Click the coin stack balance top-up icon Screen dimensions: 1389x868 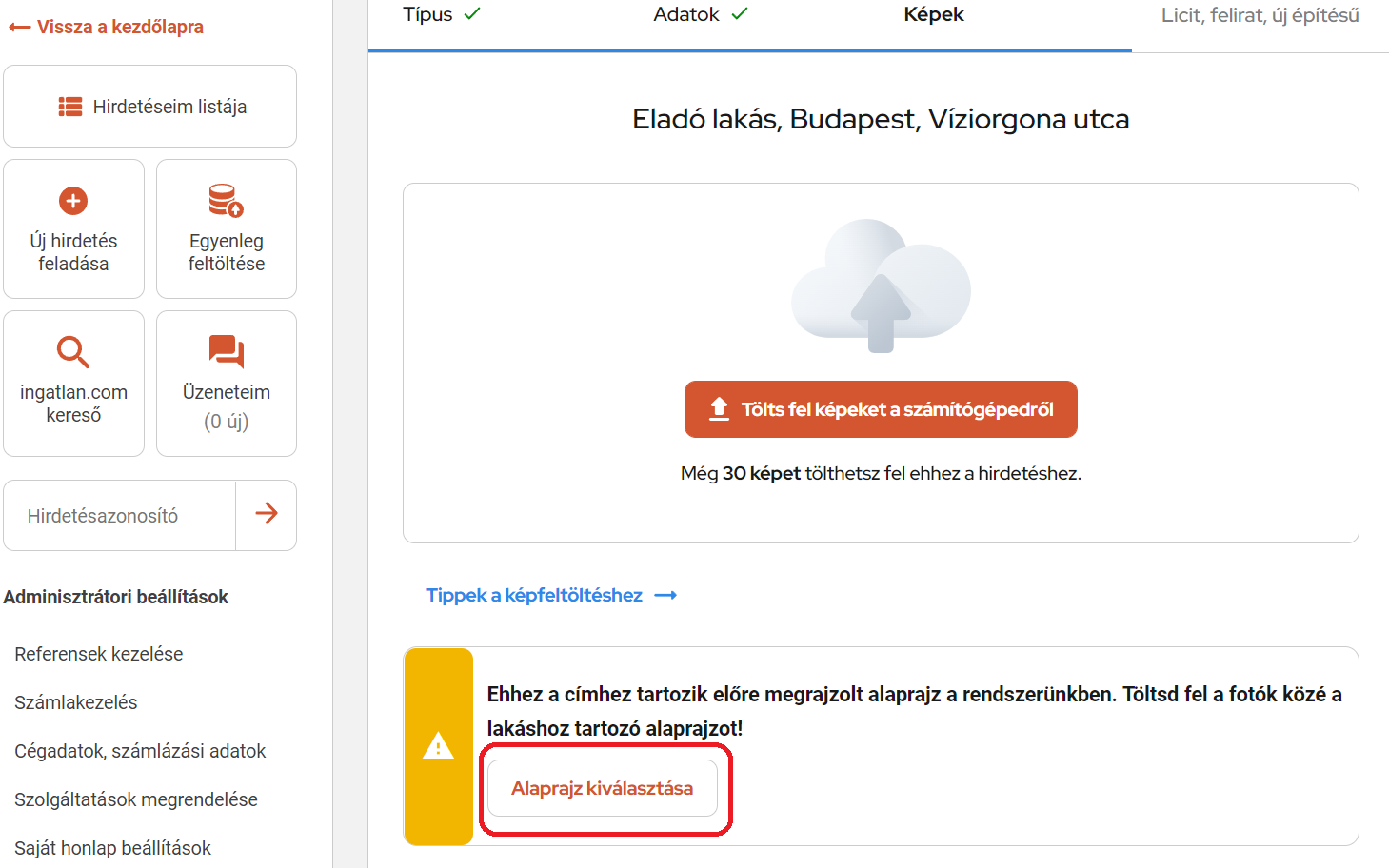coord(226,201)
